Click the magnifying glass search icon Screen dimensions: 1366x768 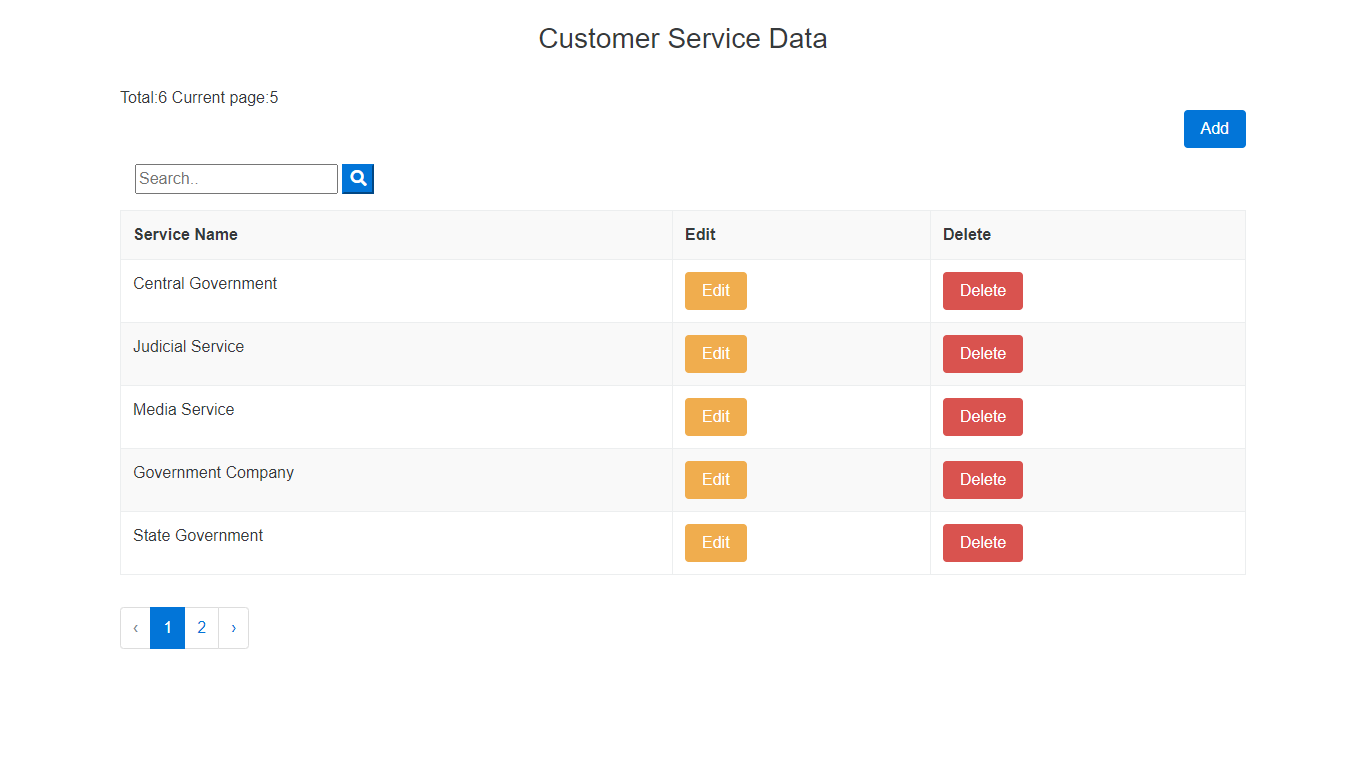click(358, 179)
